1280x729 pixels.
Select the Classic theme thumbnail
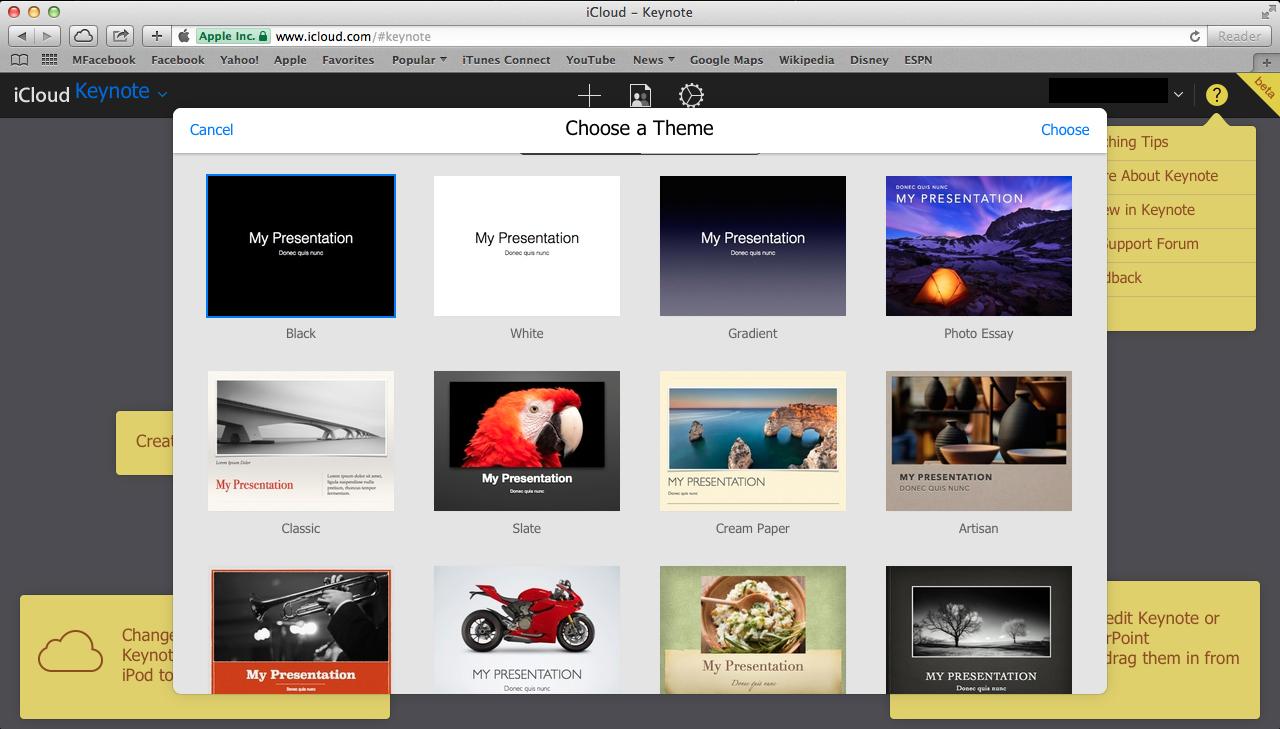(301, 441)
